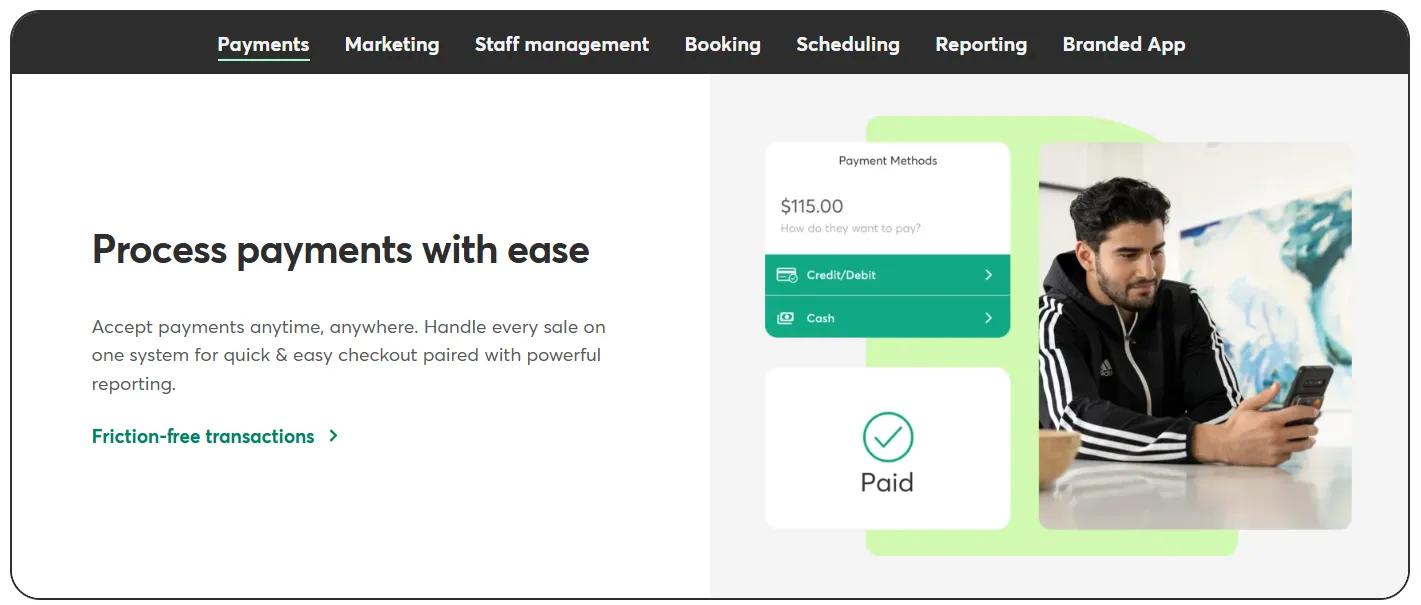Open the Payments tab
This screenshot has height=605, width=1421.
263,44
